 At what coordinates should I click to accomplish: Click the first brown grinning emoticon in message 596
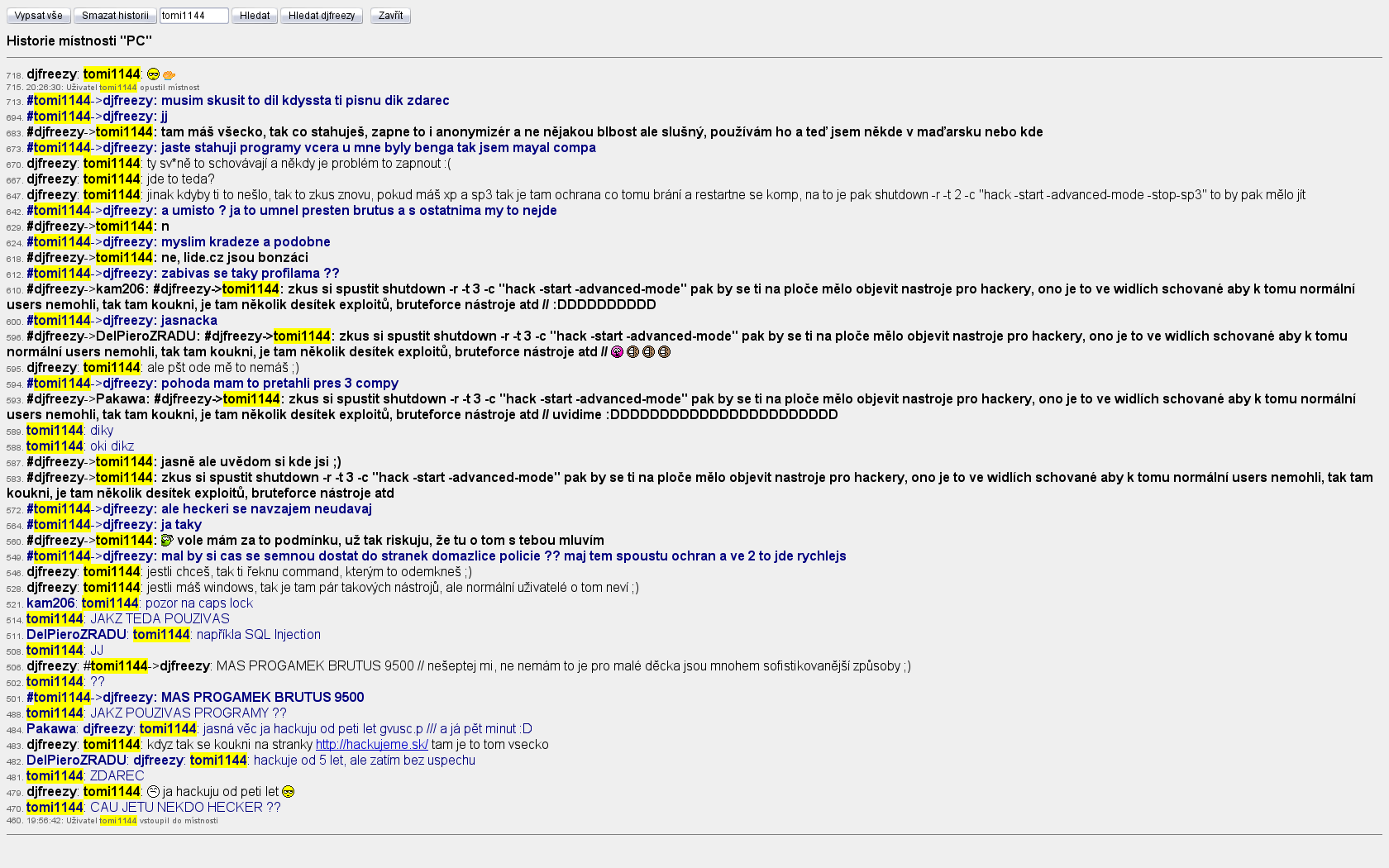(x=632, y=352)
